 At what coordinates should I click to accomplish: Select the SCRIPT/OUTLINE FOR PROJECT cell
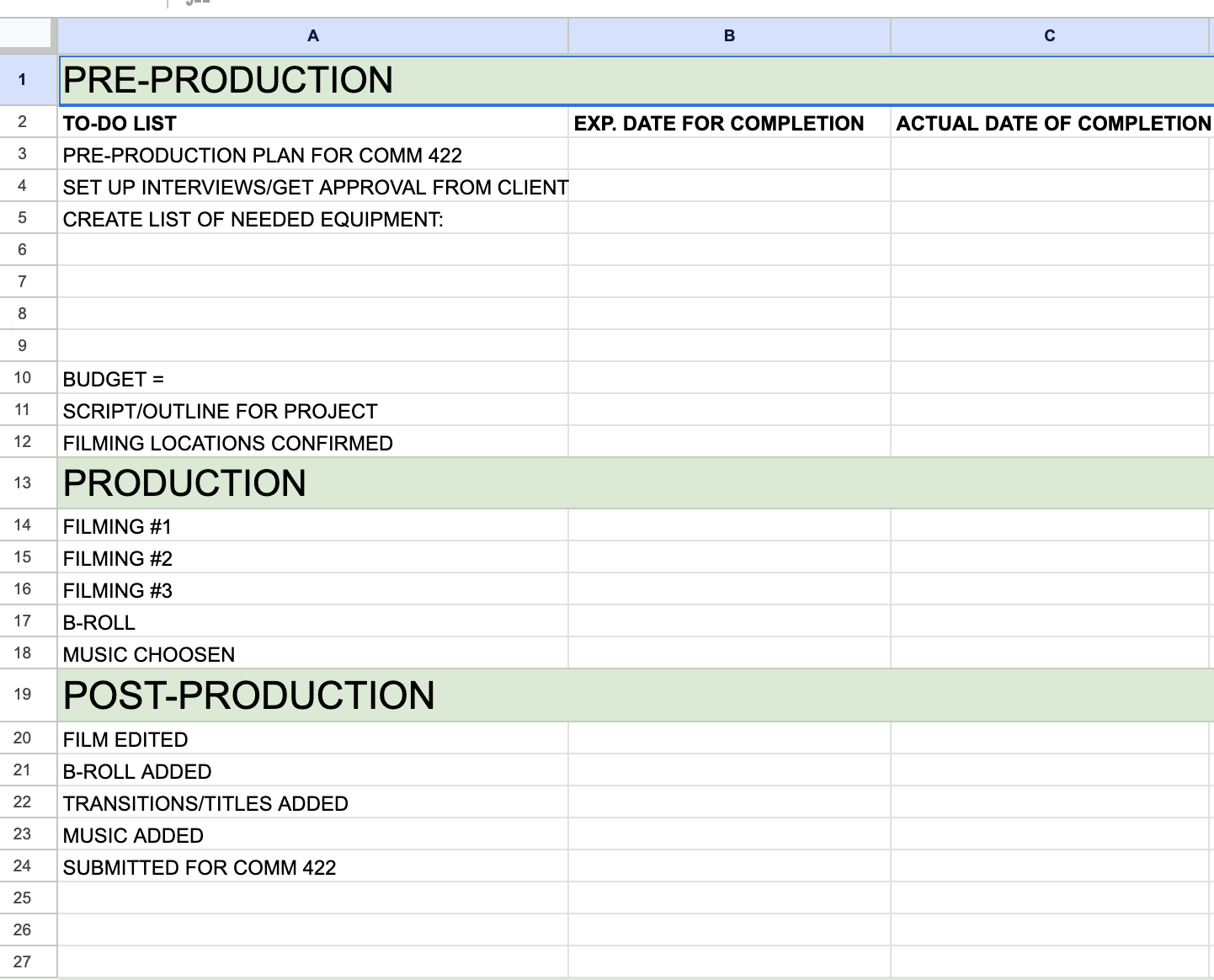[x=221, y=411]
